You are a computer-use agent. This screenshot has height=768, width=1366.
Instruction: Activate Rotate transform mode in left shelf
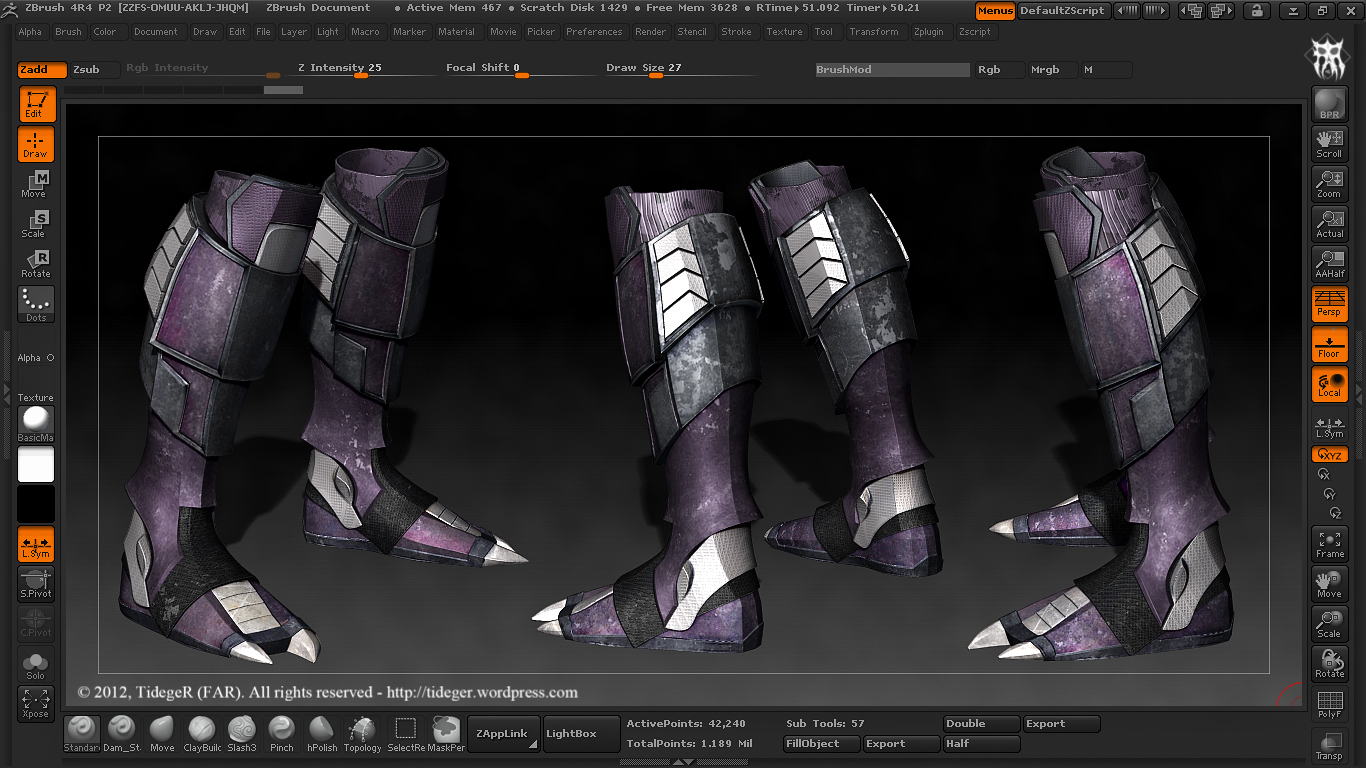point(36,264)
